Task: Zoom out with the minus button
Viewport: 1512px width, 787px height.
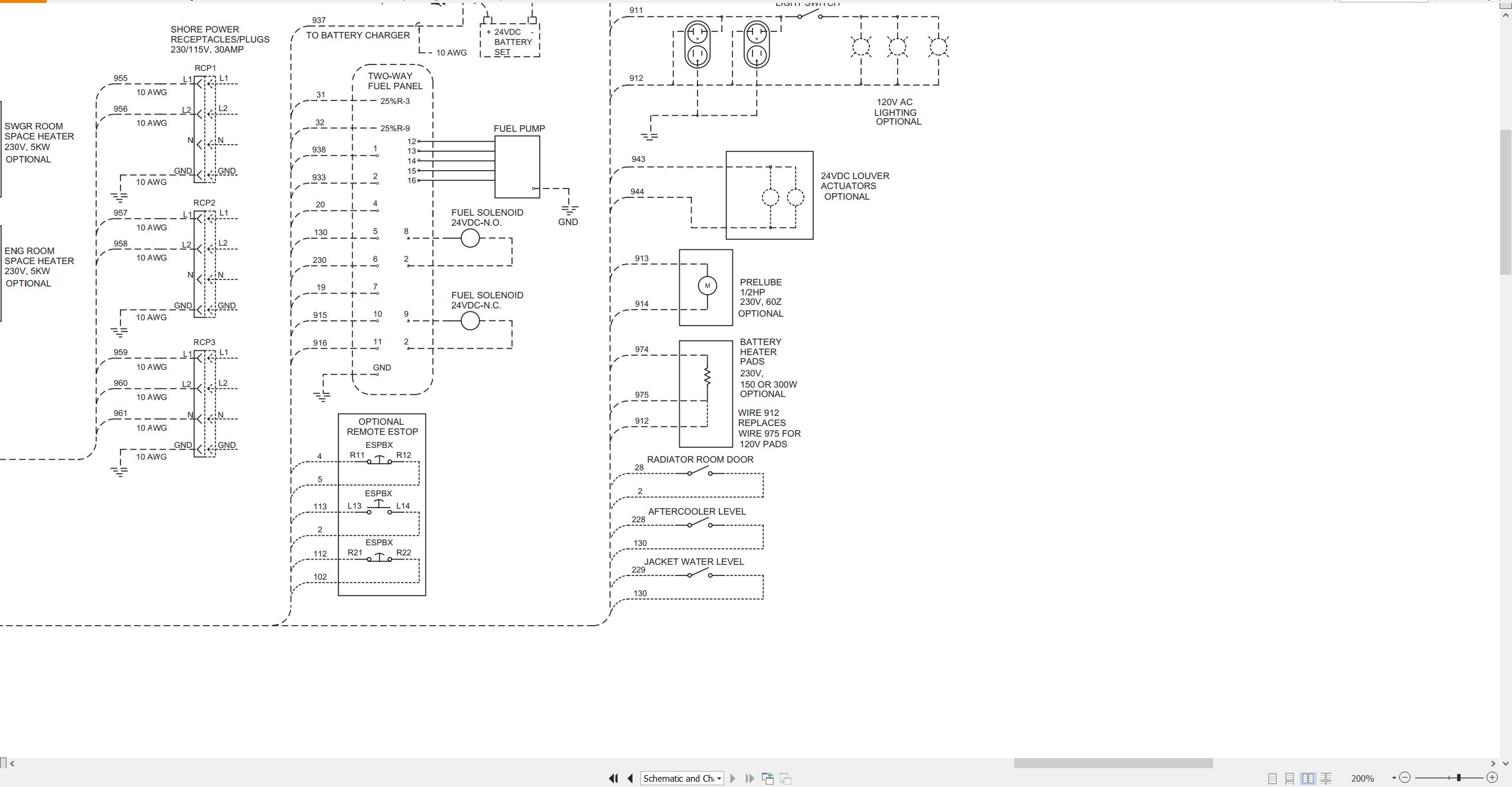Action: 1405,778
